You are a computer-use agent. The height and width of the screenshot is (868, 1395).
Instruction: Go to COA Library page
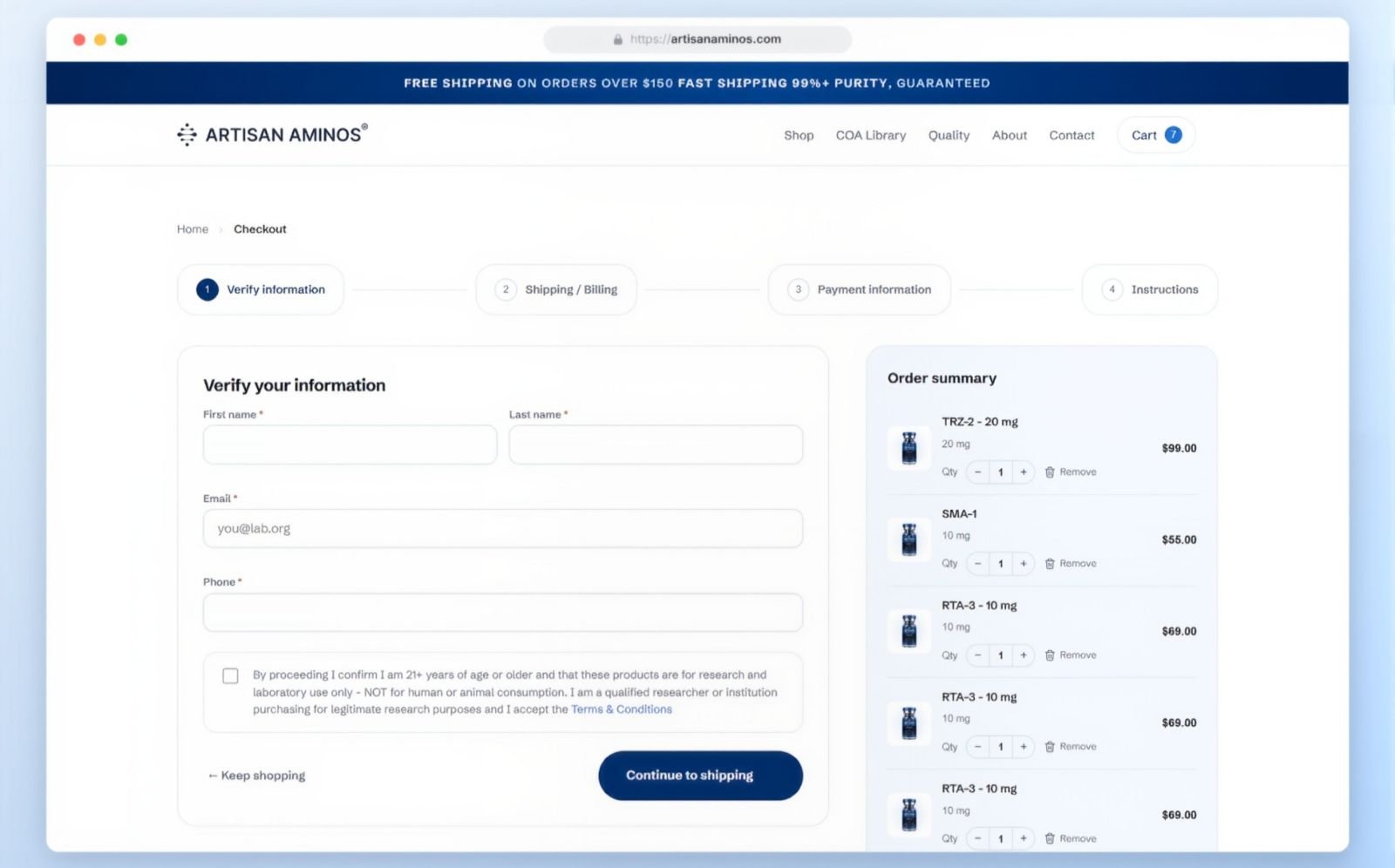click(x=871, y=135)
